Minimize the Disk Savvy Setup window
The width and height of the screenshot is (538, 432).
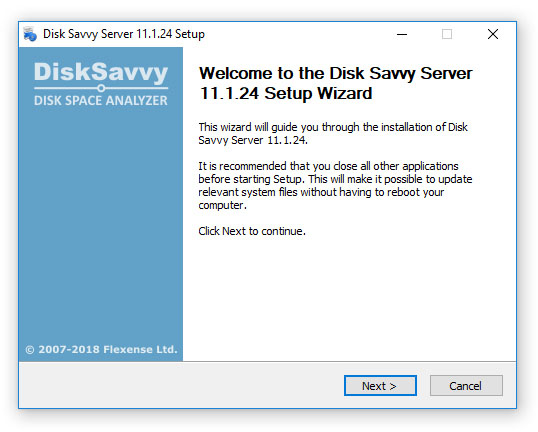(402, 34)
